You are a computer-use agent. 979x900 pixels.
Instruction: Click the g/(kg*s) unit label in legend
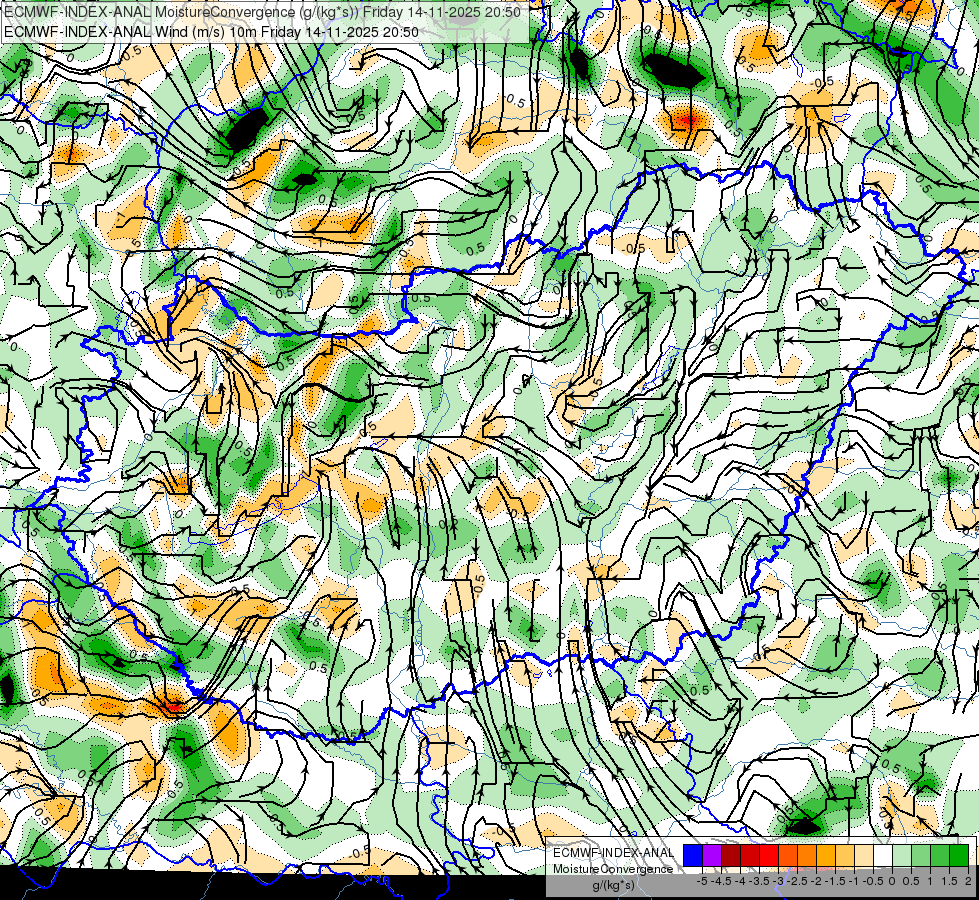point(613,886)
